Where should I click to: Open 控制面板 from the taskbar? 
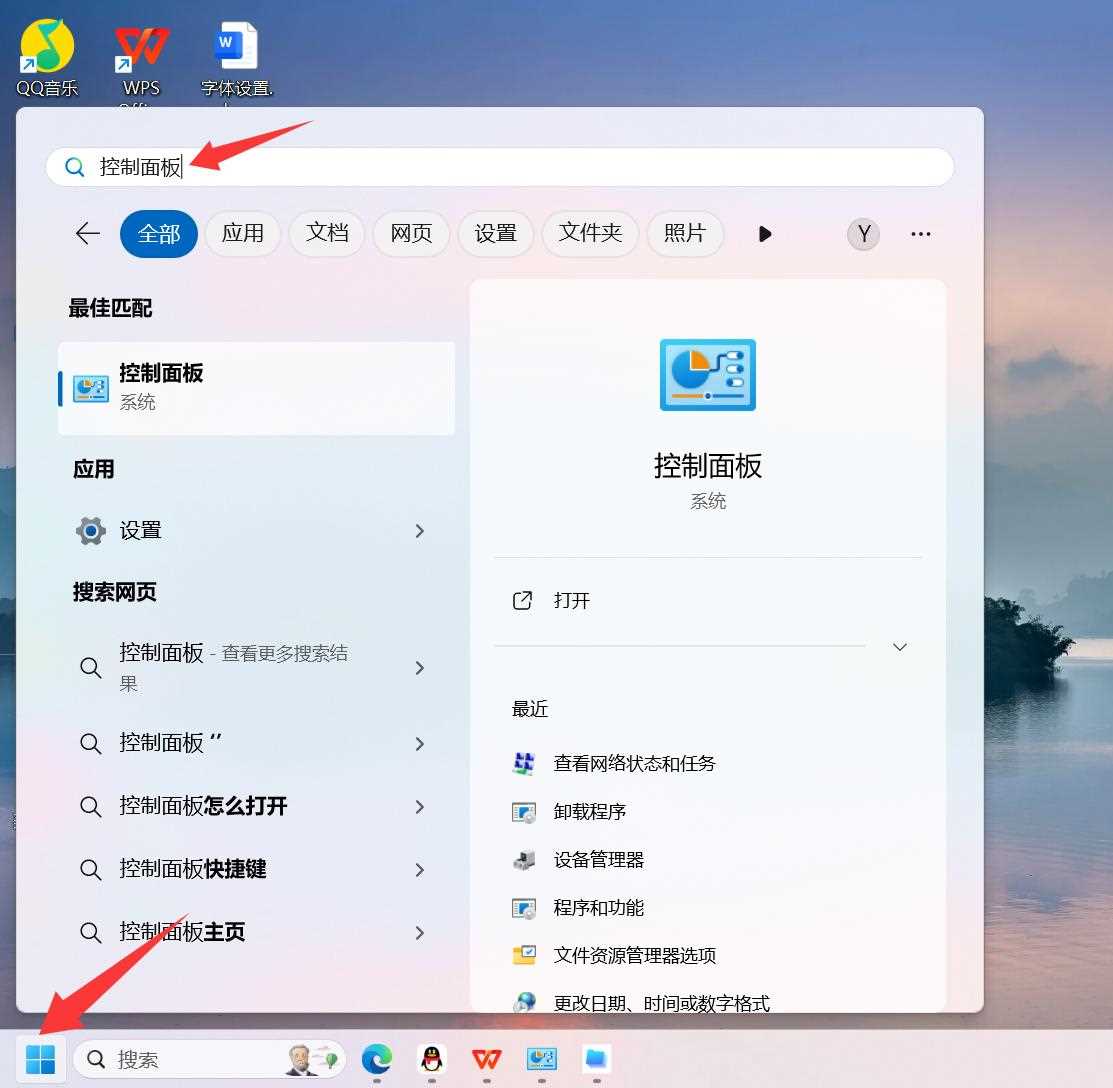point(541,1059)
